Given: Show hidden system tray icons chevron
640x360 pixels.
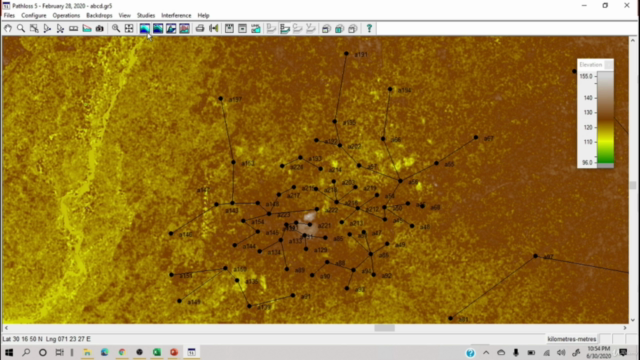Looking at the screenshot, I should coord(486,352).
